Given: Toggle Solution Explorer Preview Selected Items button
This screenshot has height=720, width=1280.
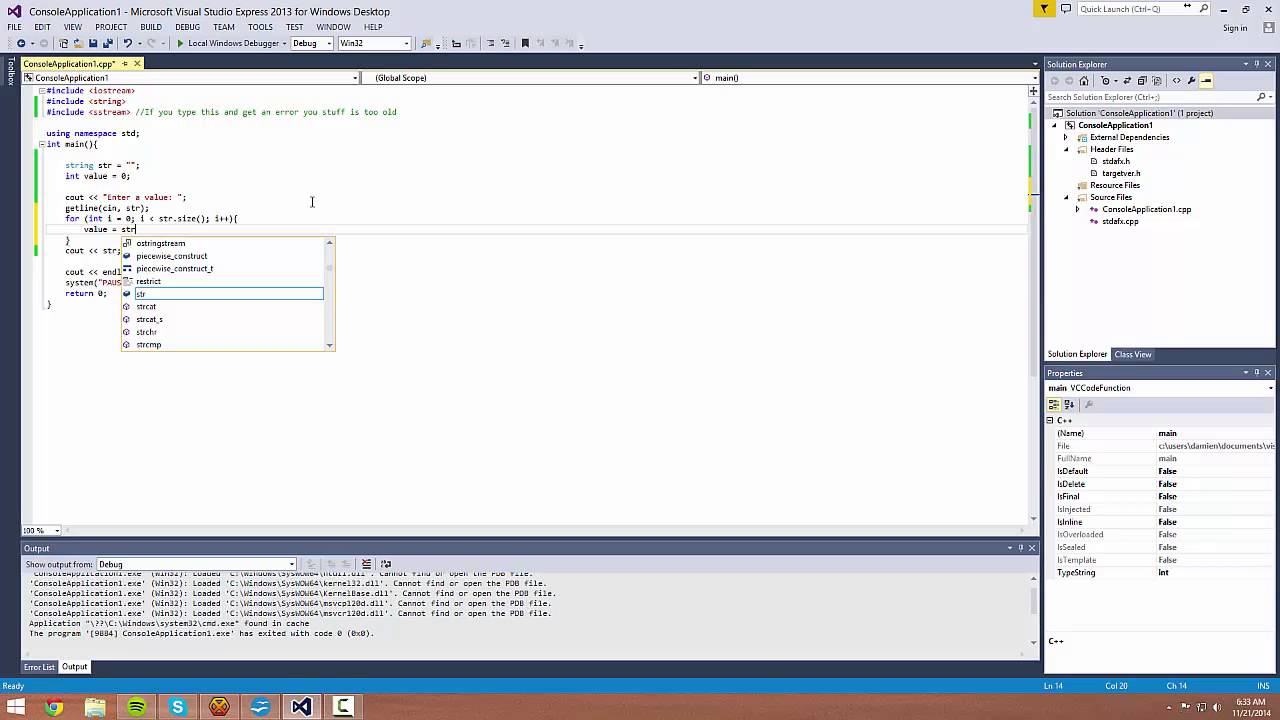Looking at the screenshot, I should 1206,81.
